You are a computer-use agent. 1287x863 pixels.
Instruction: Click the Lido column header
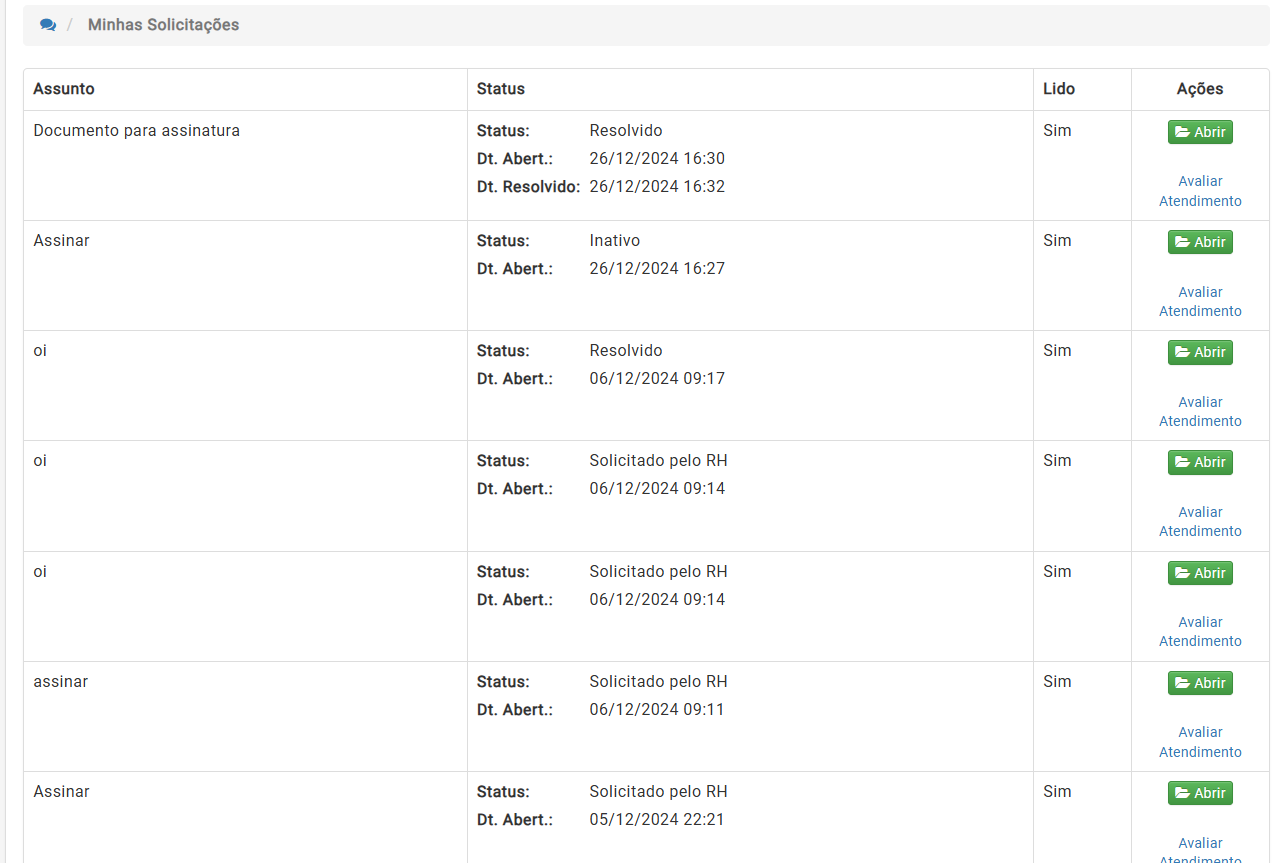[x=1059, y=89]
